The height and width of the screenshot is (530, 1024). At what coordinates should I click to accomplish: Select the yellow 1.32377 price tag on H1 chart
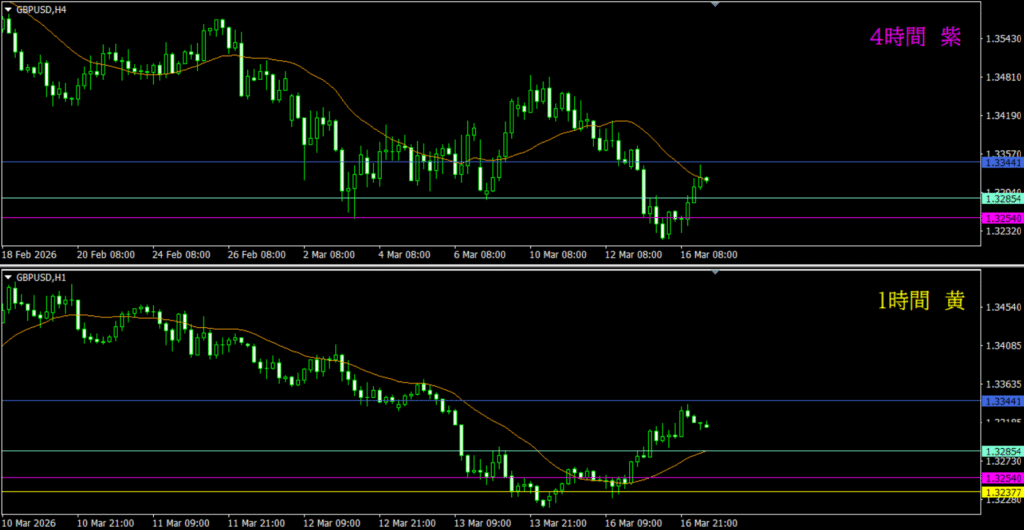coord(1002,492)
